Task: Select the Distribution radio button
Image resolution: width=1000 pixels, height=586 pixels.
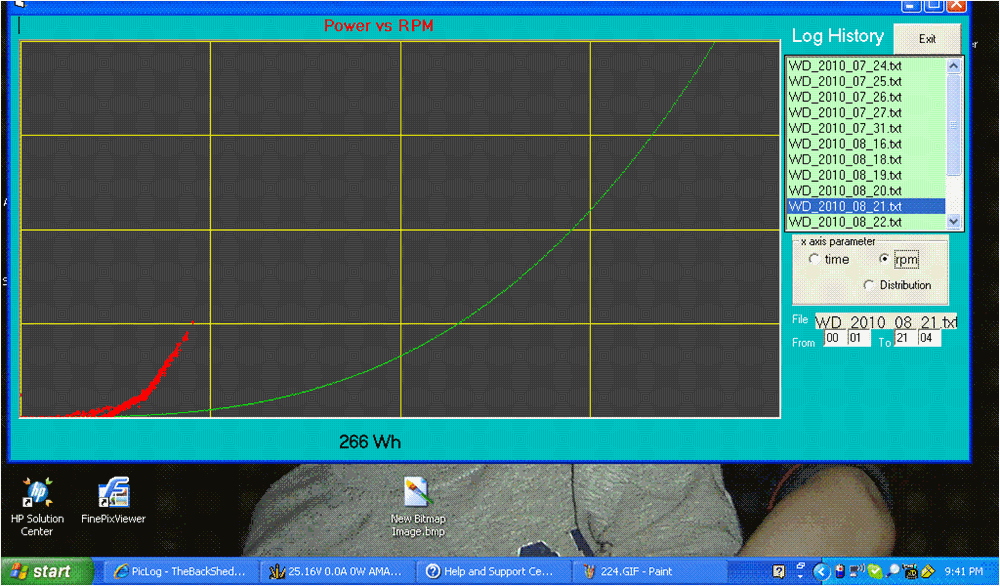Action: coord(868,286)
